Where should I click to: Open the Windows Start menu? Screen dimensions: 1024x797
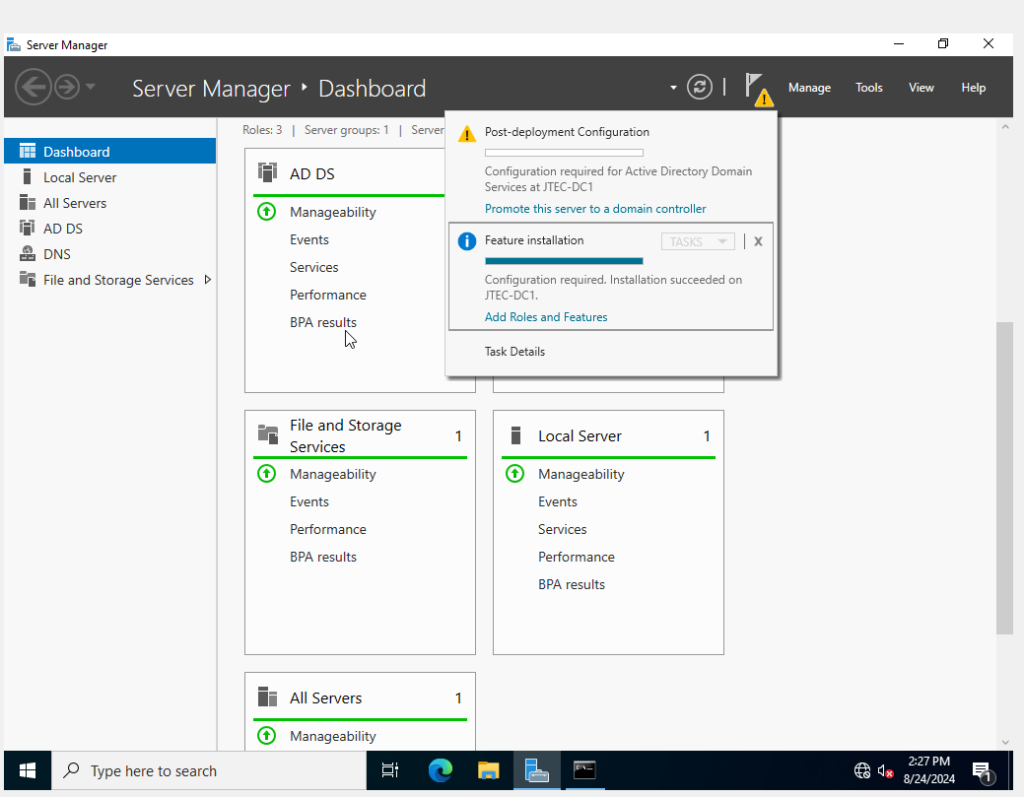[x=27, y=771]
